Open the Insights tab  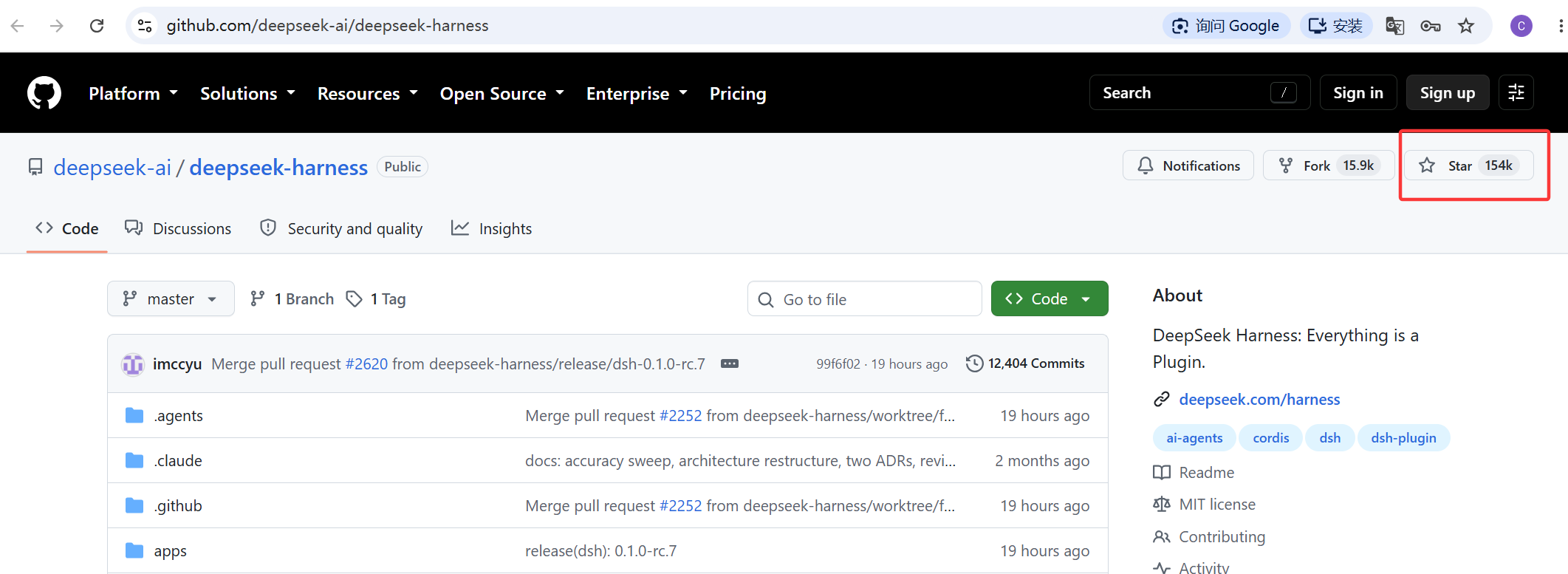[x=491, y=228]
